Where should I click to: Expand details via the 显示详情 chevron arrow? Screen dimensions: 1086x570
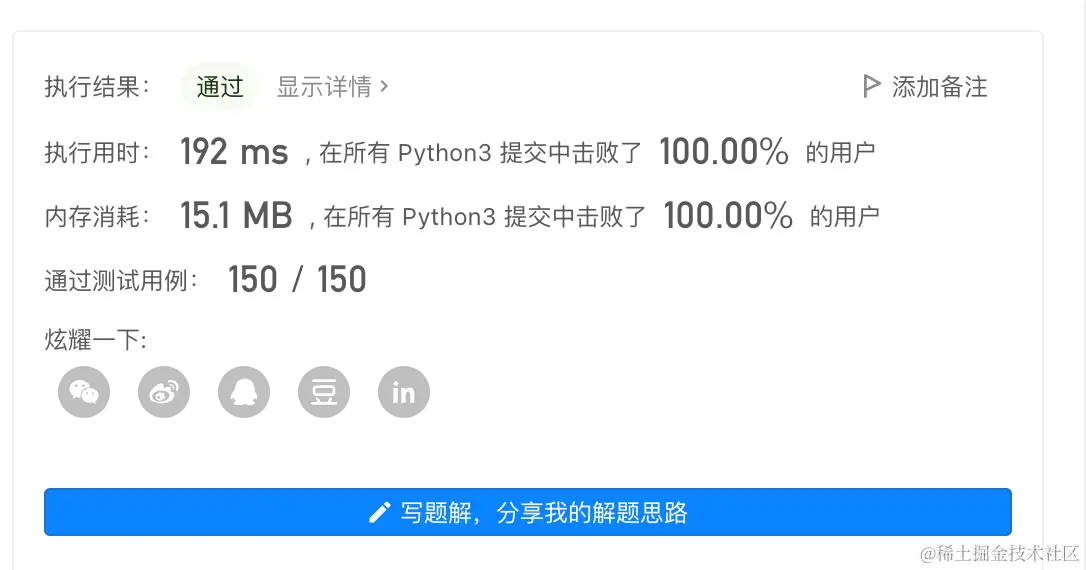point(385,87)
